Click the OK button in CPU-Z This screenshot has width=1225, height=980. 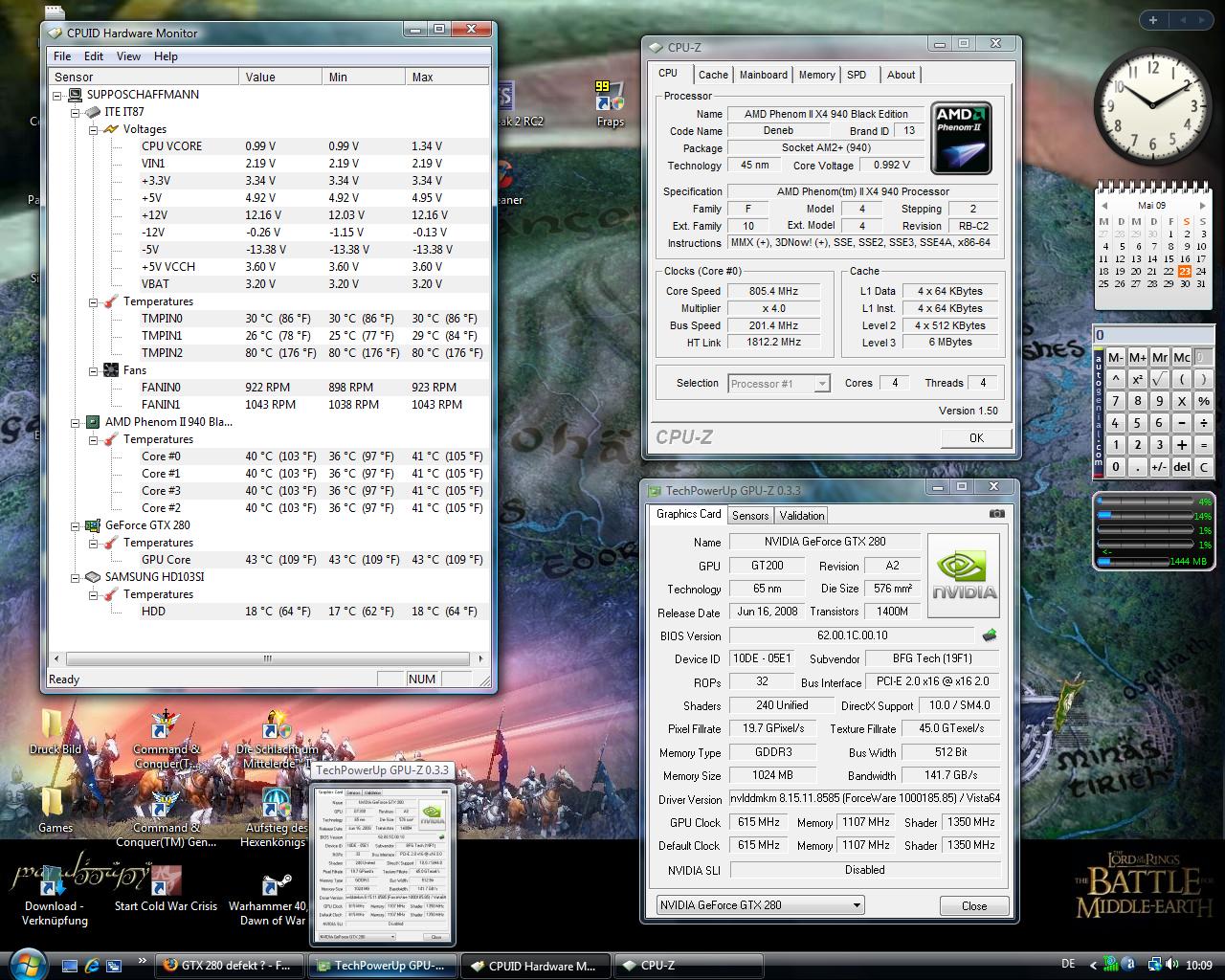coord(976,437)
